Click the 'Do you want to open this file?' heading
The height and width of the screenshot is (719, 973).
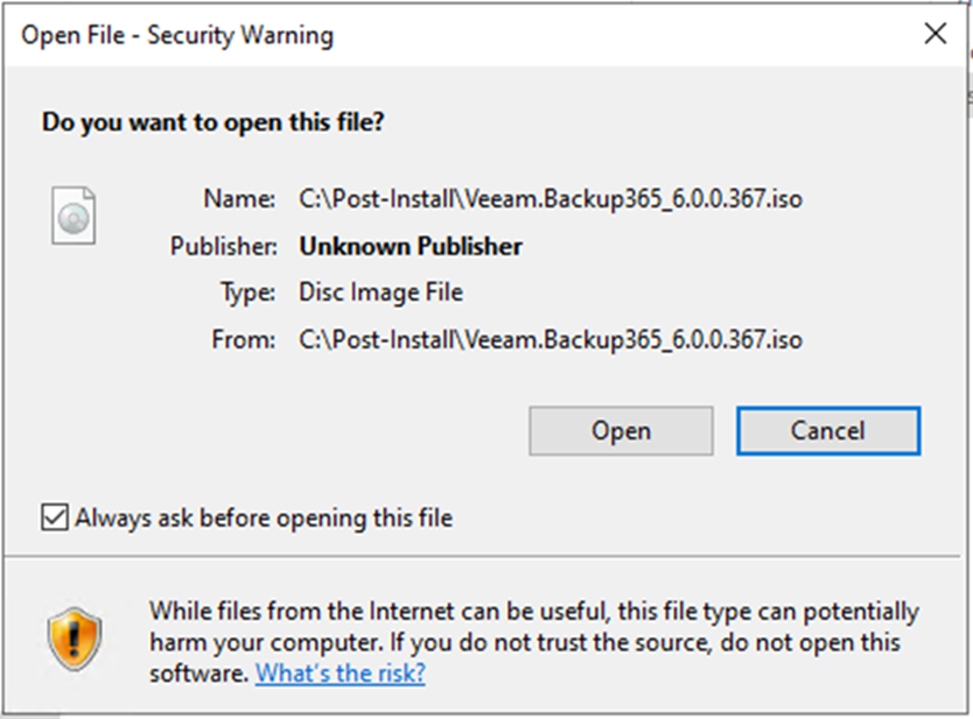(x=213, y=122)
